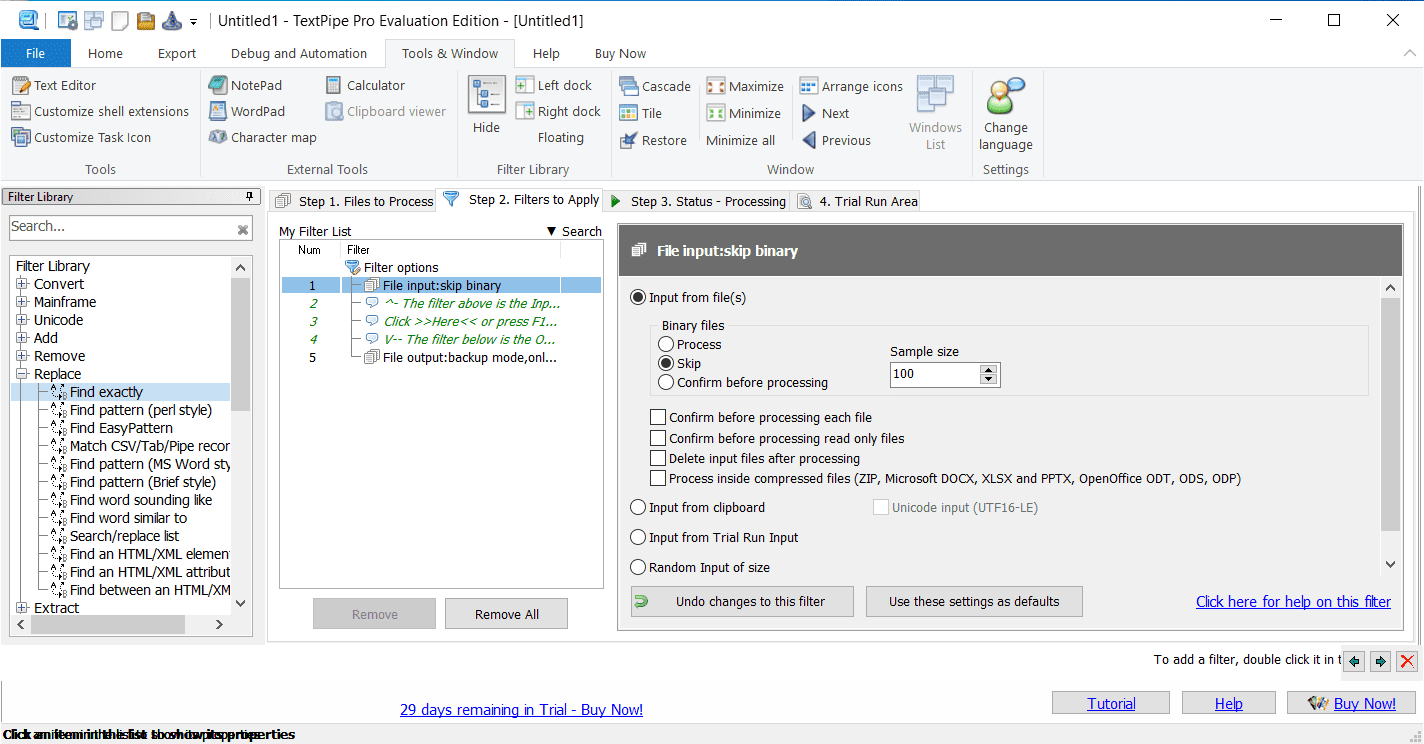Go to Step 3. Status - Processing tab

click(x=697, y=201)
